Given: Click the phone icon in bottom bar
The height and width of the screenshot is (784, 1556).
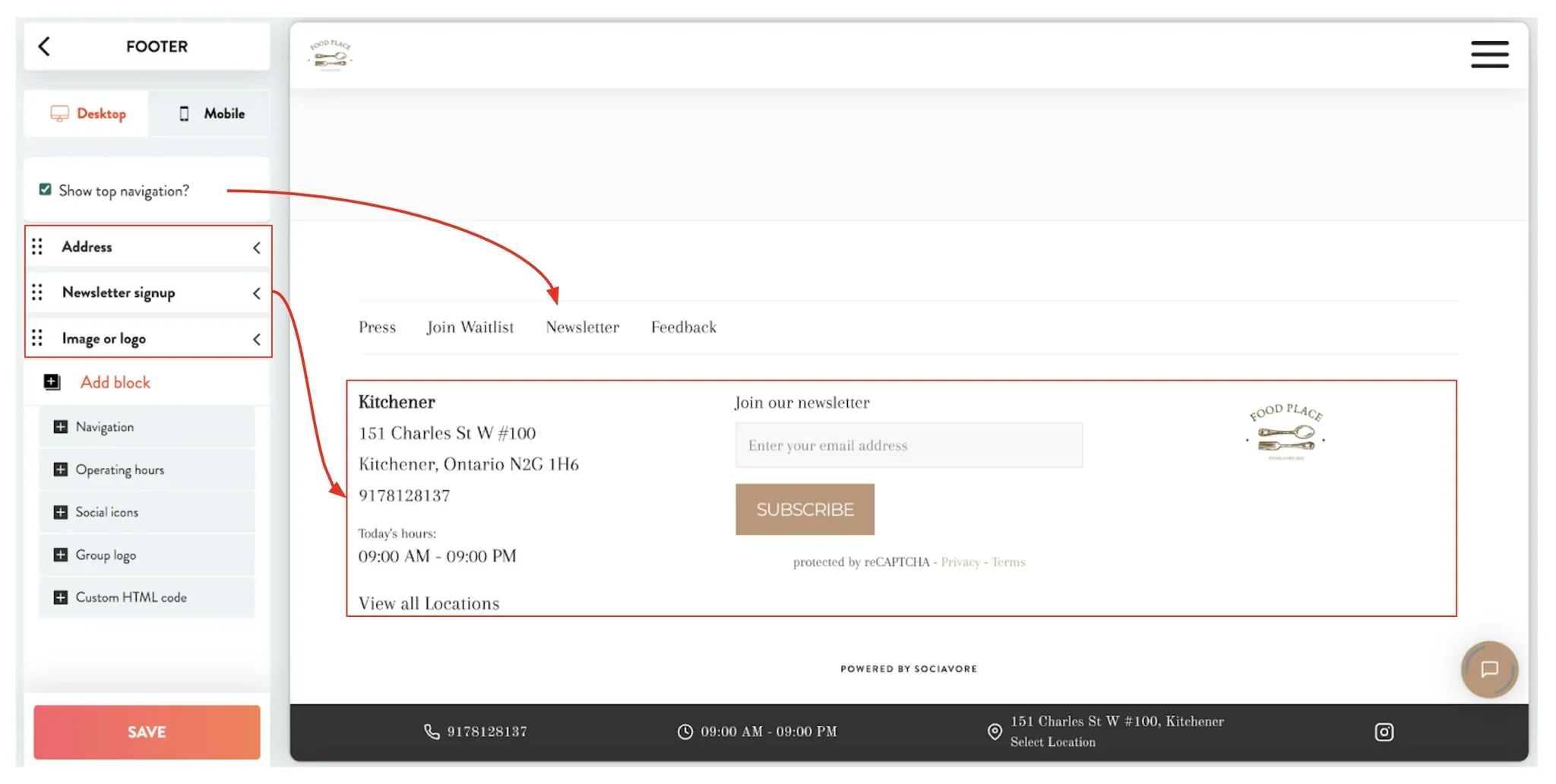Looking at the screenshot, I should pyautogui.click(x=432, y=732).
